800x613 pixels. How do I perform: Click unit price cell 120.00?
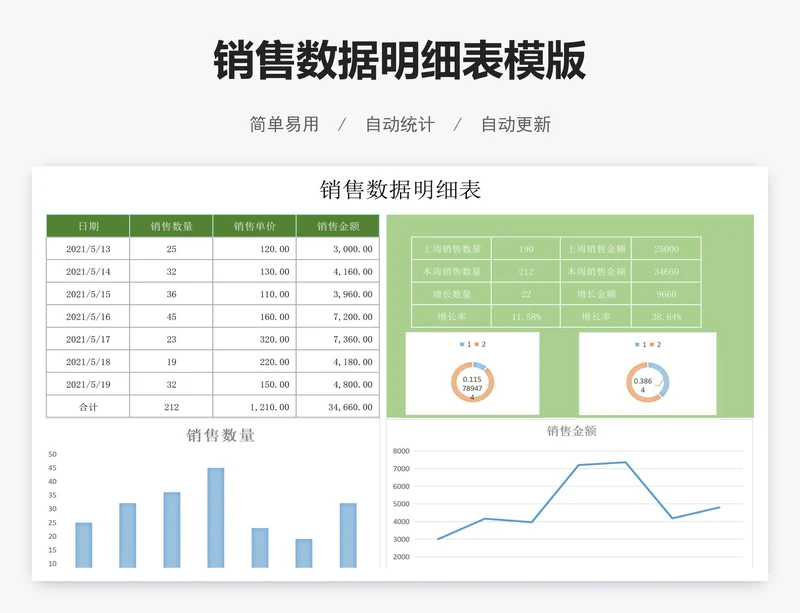[255, 249]
